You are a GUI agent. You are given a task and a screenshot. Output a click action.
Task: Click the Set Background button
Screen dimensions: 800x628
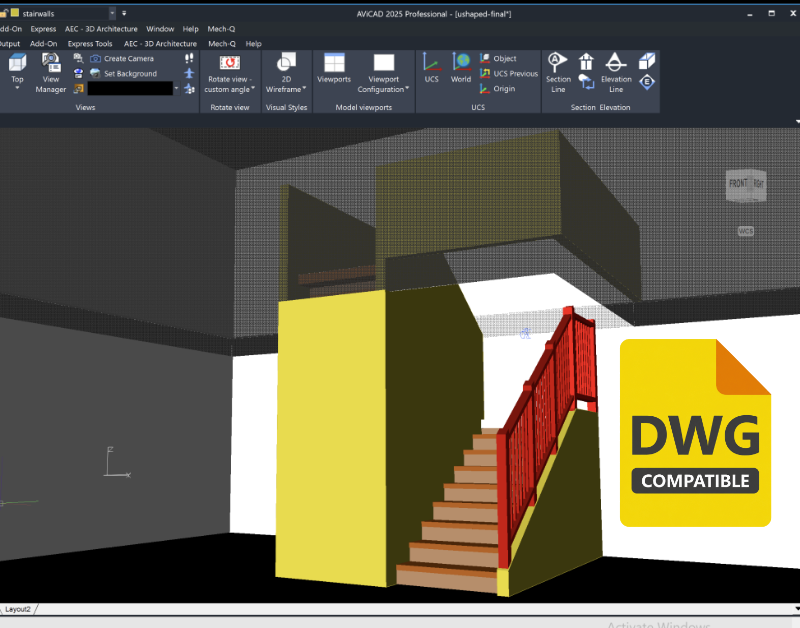123,73
